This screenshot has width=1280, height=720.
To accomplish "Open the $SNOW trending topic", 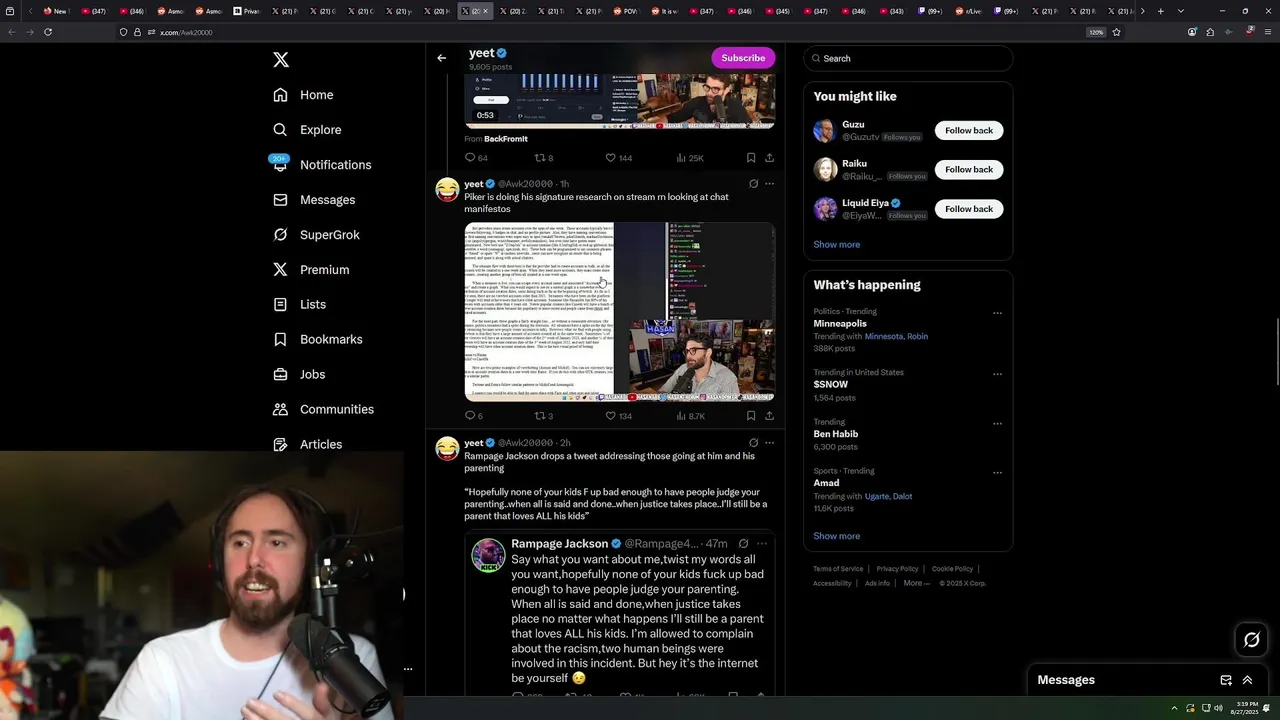I will 831,384.
